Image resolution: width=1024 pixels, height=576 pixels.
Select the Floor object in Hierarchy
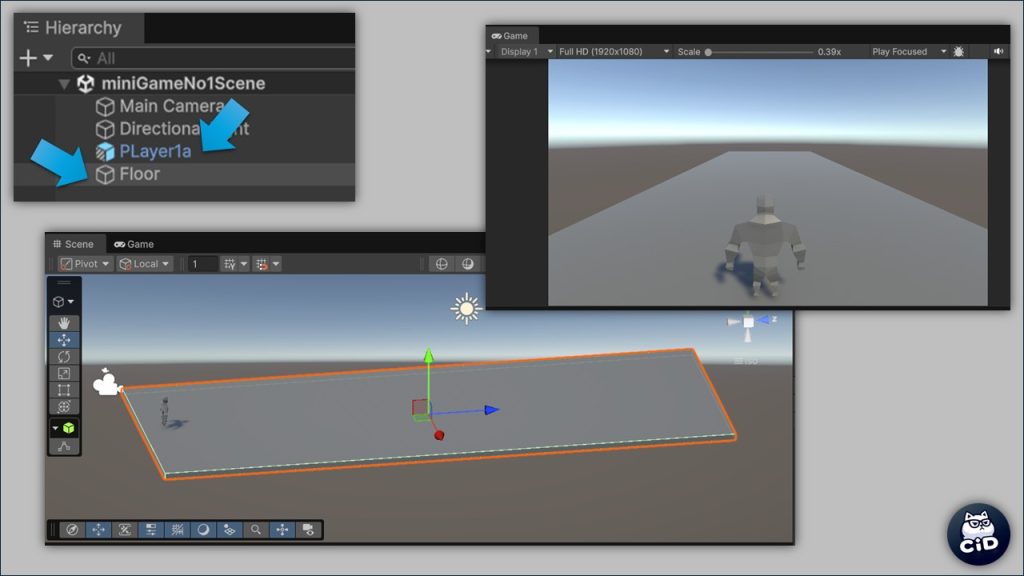click(139, 174)
